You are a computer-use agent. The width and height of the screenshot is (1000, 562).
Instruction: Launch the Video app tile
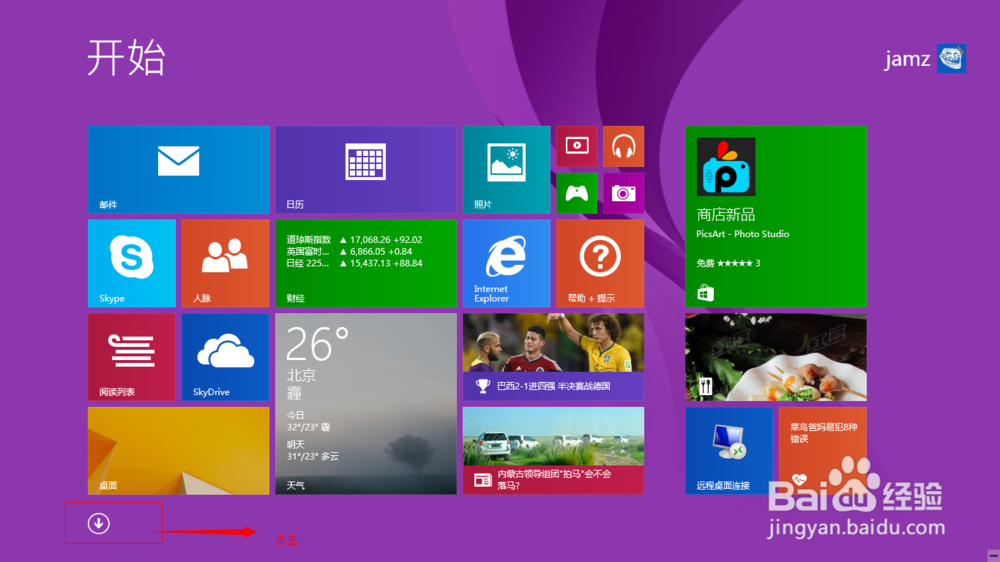577,146
